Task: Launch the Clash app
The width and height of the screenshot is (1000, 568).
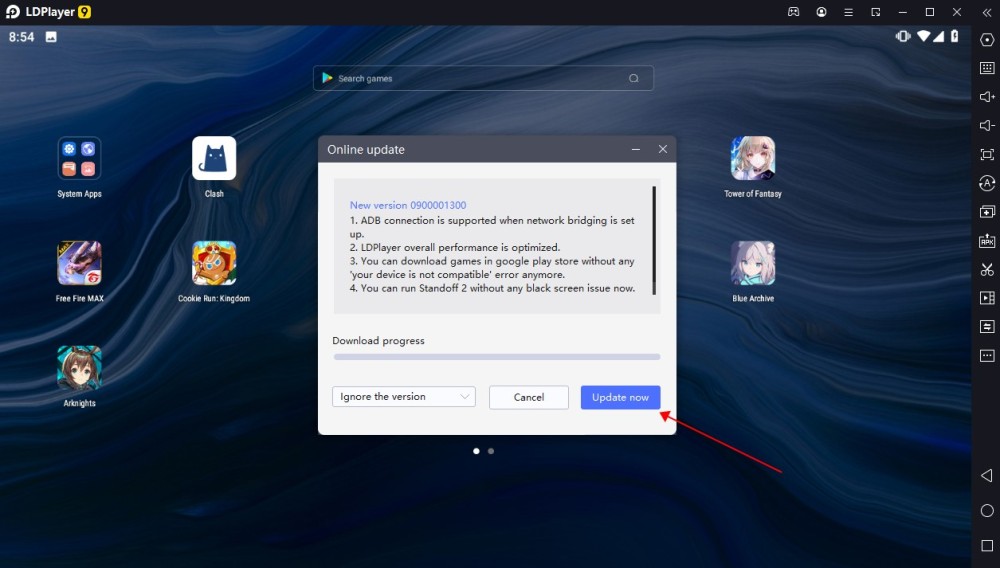Action: click(x=214, y=158)
